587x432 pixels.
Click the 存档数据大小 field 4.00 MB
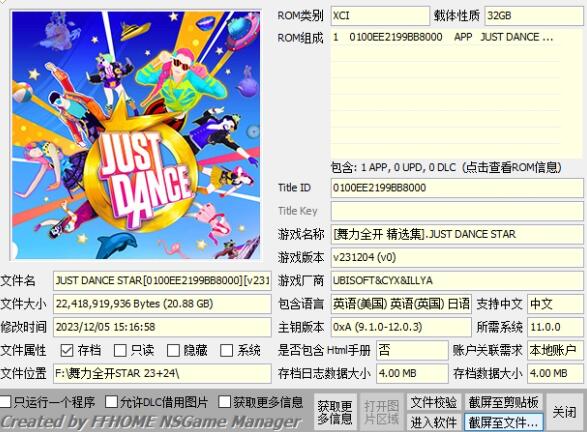(x=555, y=374)
